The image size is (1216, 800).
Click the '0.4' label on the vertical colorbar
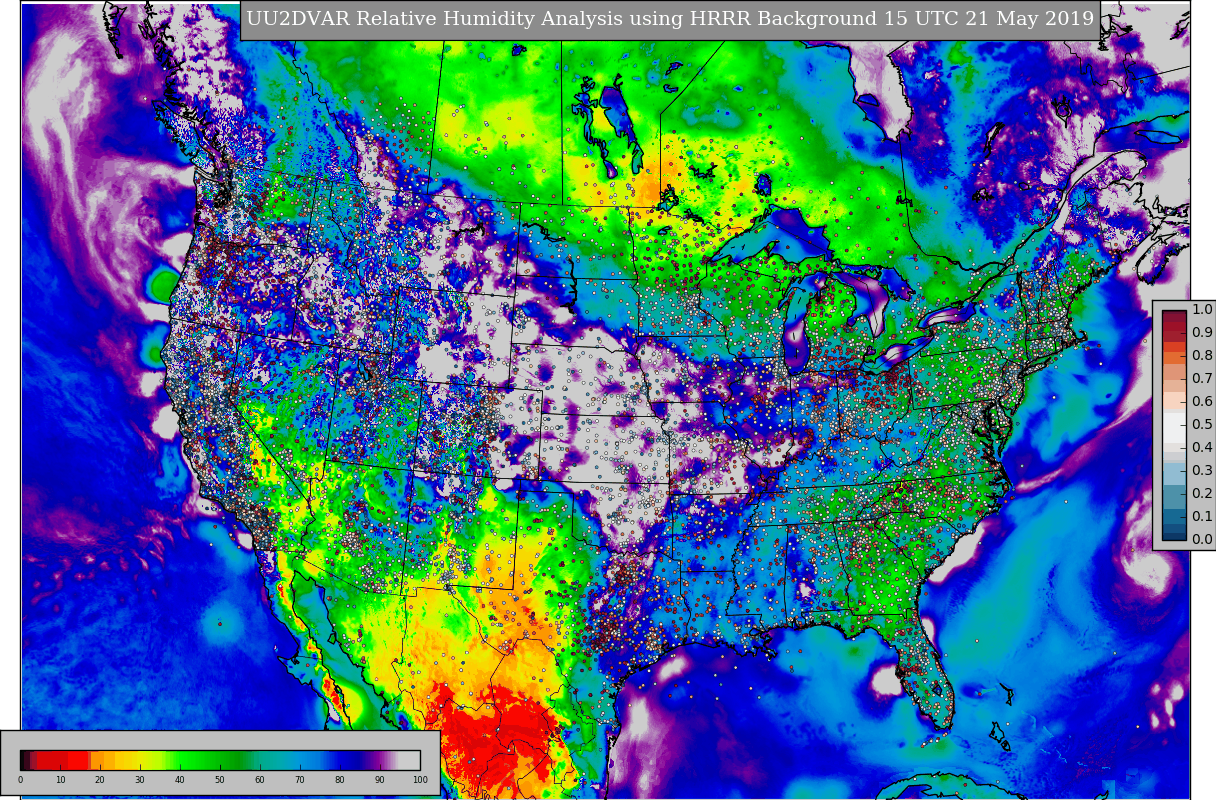[1202, 448]
